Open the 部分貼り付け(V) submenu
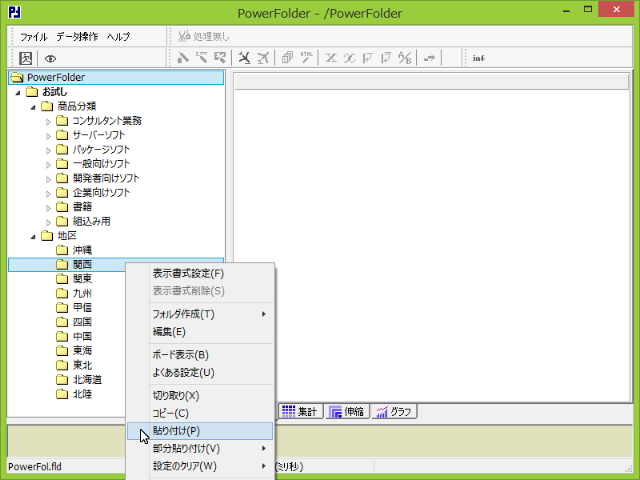This screenshot has width=640, height=480. point(200,449)
